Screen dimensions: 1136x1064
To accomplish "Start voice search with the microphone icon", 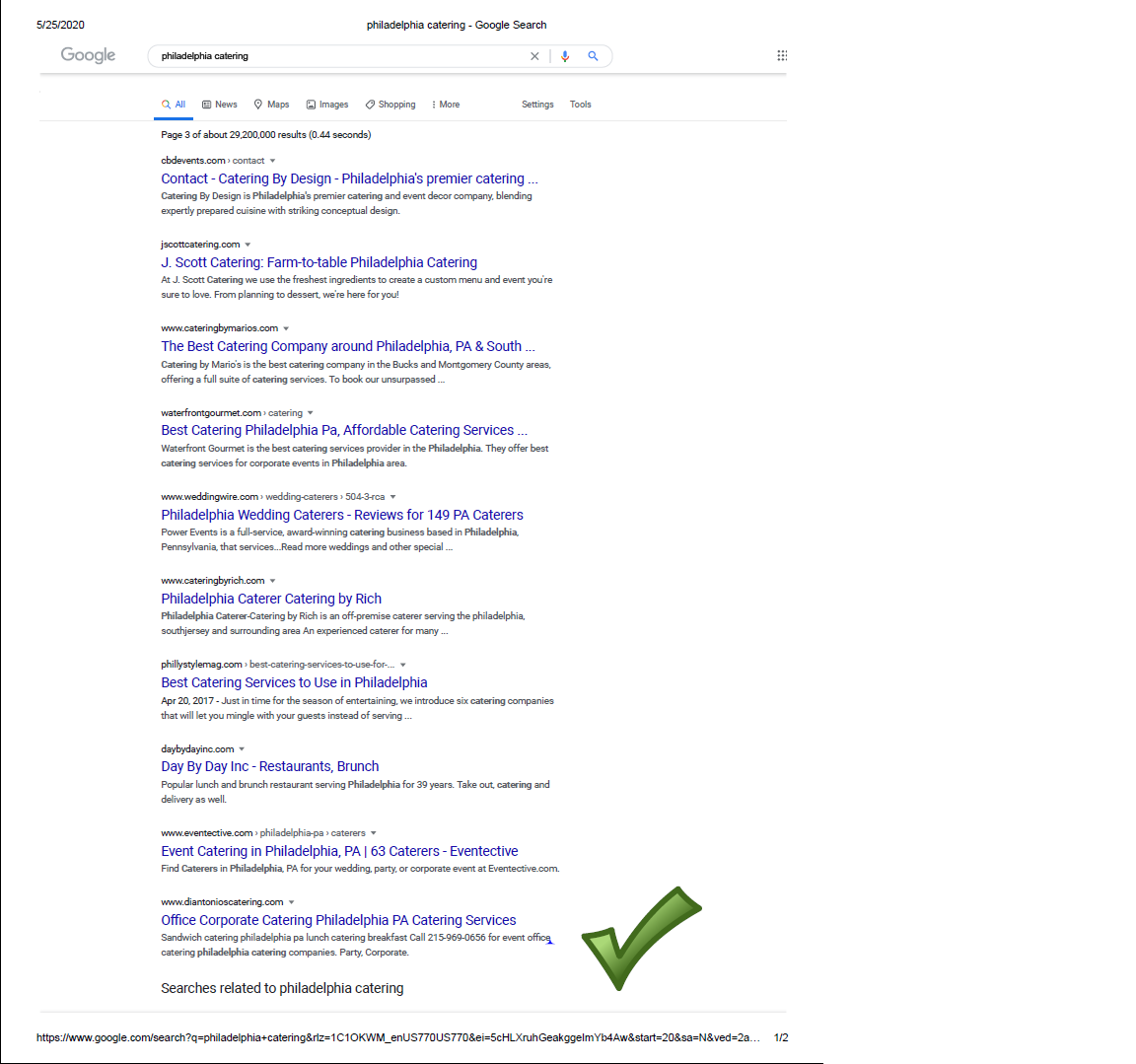I will [565, 56].
